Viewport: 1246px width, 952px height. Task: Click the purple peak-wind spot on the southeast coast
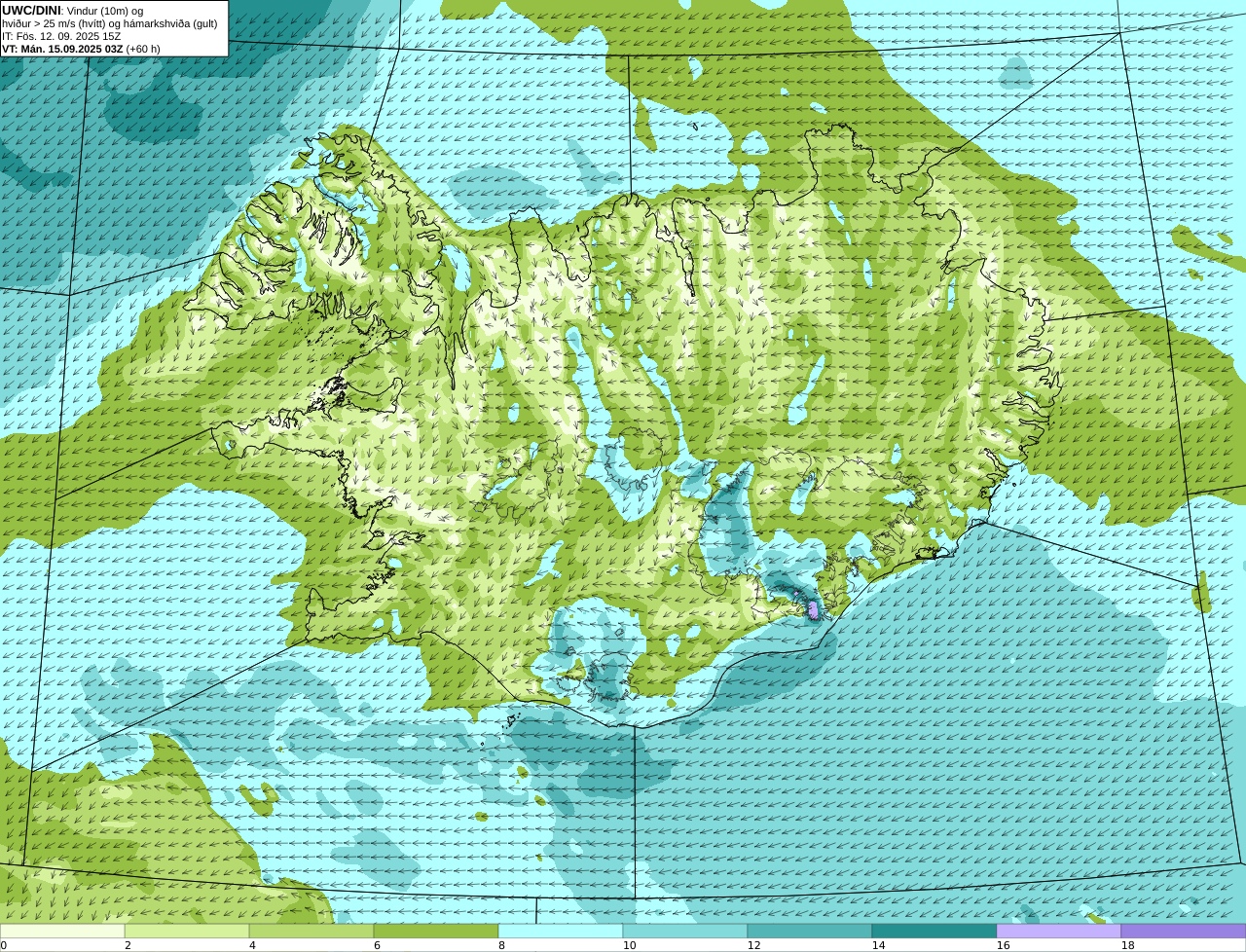pyautogui.click(x=813, y=609)
